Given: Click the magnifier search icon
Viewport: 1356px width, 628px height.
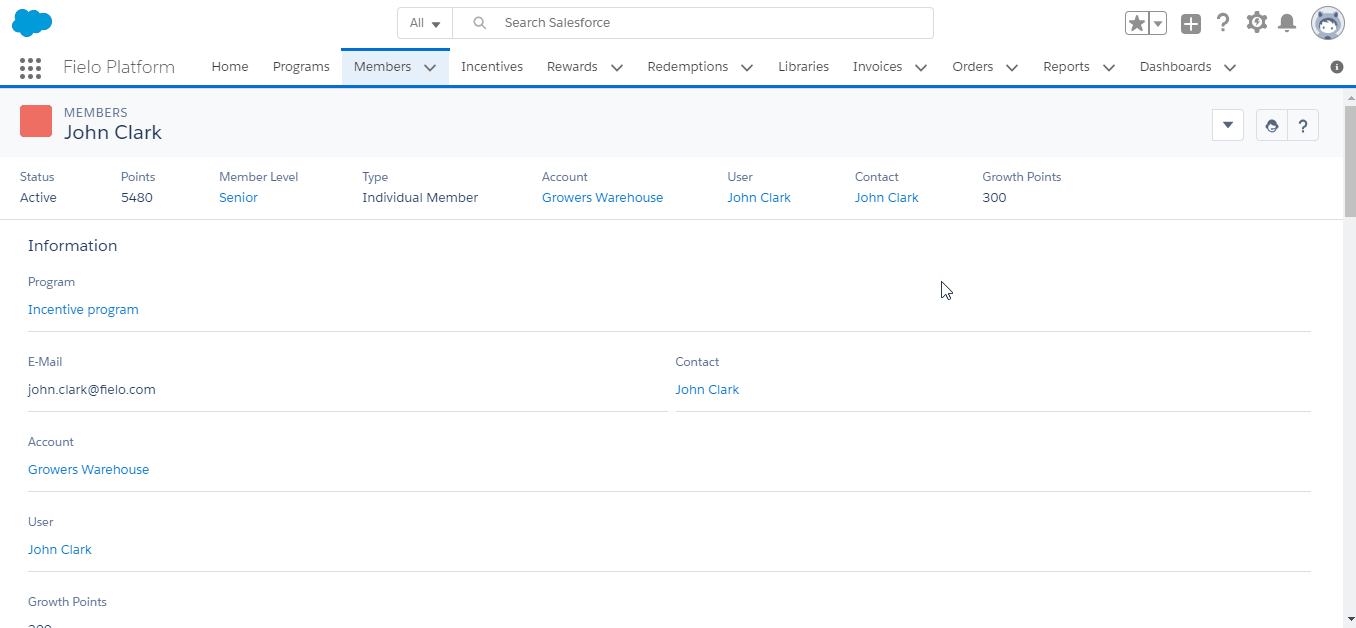Looking at the screenshot, I should pos(480,23).
